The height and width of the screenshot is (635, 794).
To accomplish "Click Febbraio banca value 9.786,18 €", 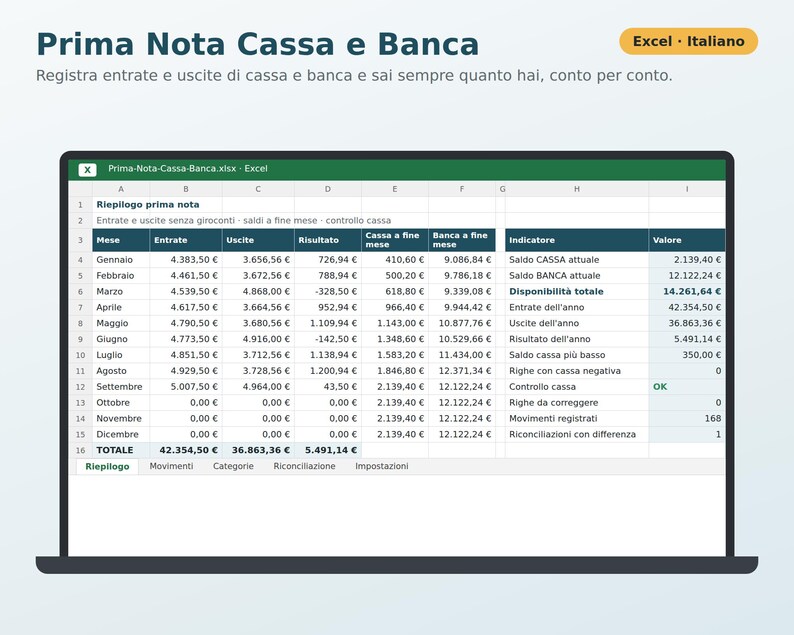I will (462, 275).
